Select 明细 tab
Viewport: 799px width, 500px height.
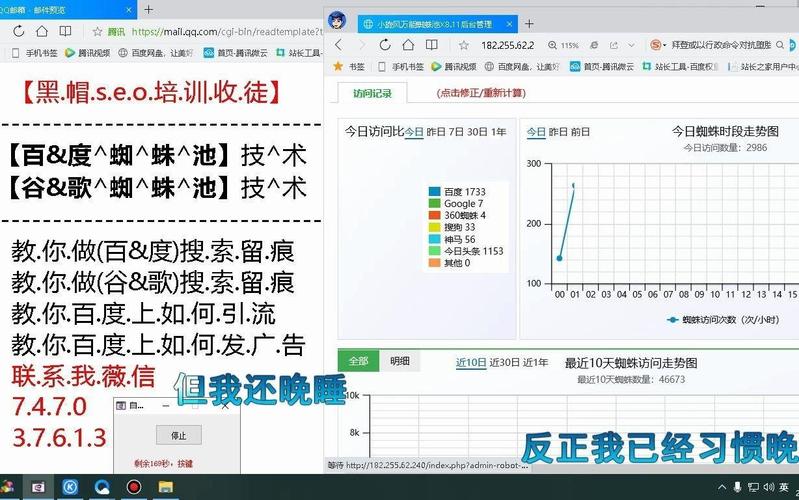tap(400, 361)
